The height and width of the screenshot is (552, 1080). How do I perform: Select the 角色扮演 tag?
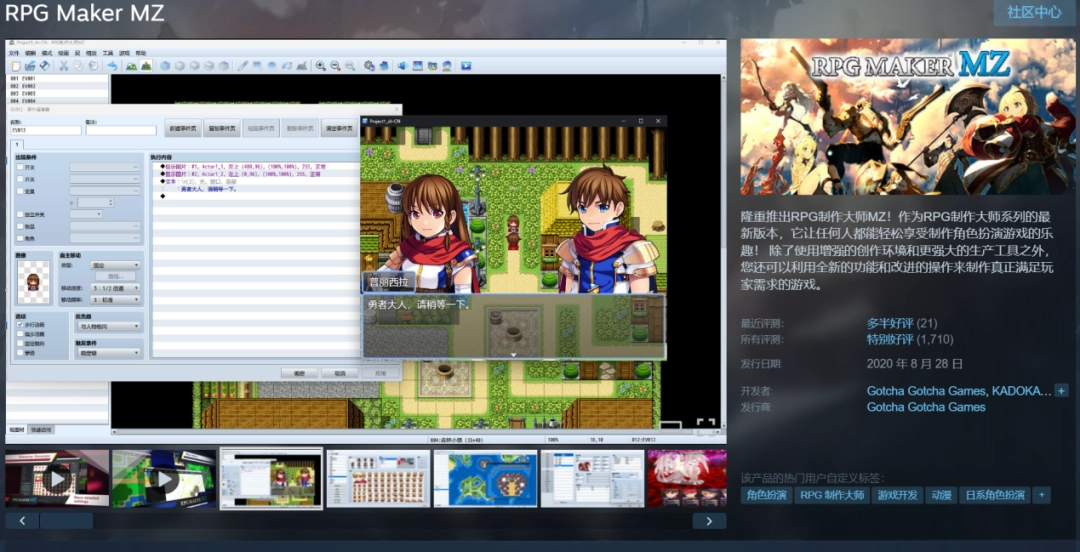tap(767, 495)
